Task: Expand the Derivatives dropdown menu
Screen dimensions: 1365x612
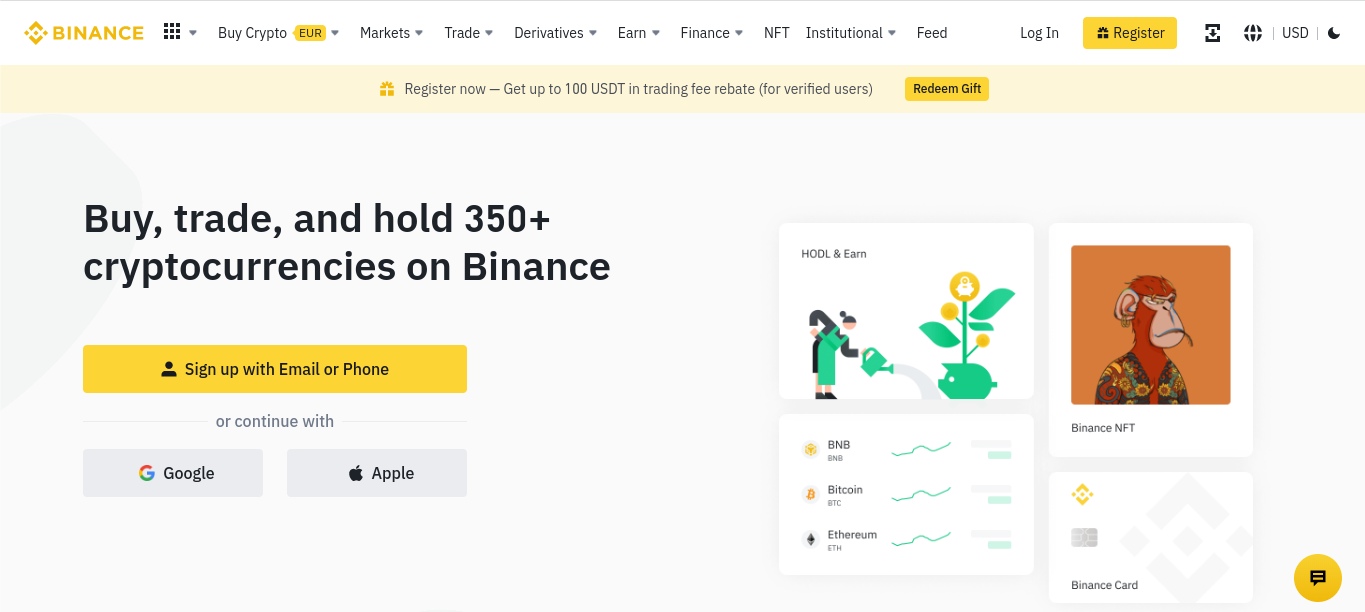Action: 556,33
